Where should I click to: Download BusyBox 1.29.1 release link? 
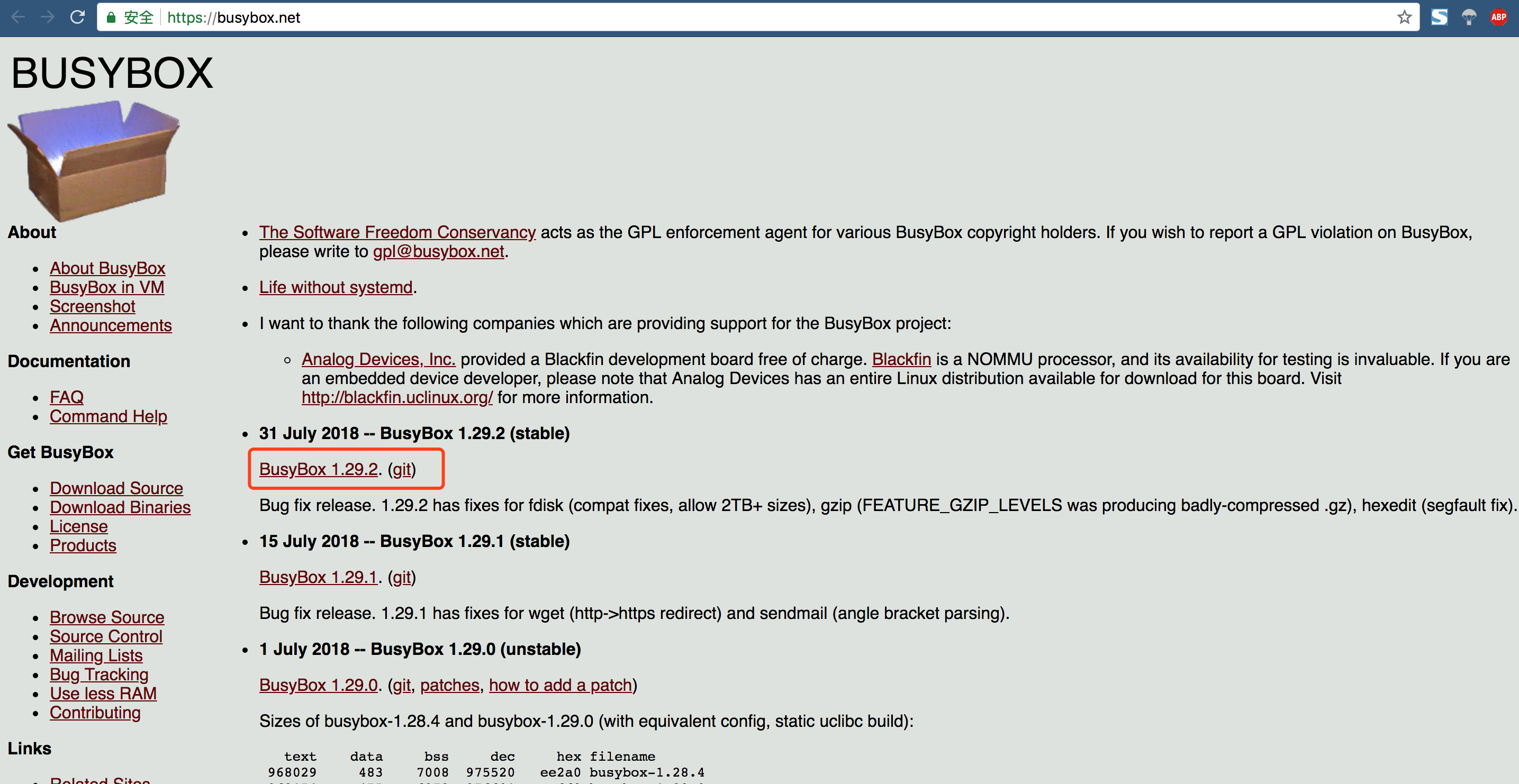319,577
